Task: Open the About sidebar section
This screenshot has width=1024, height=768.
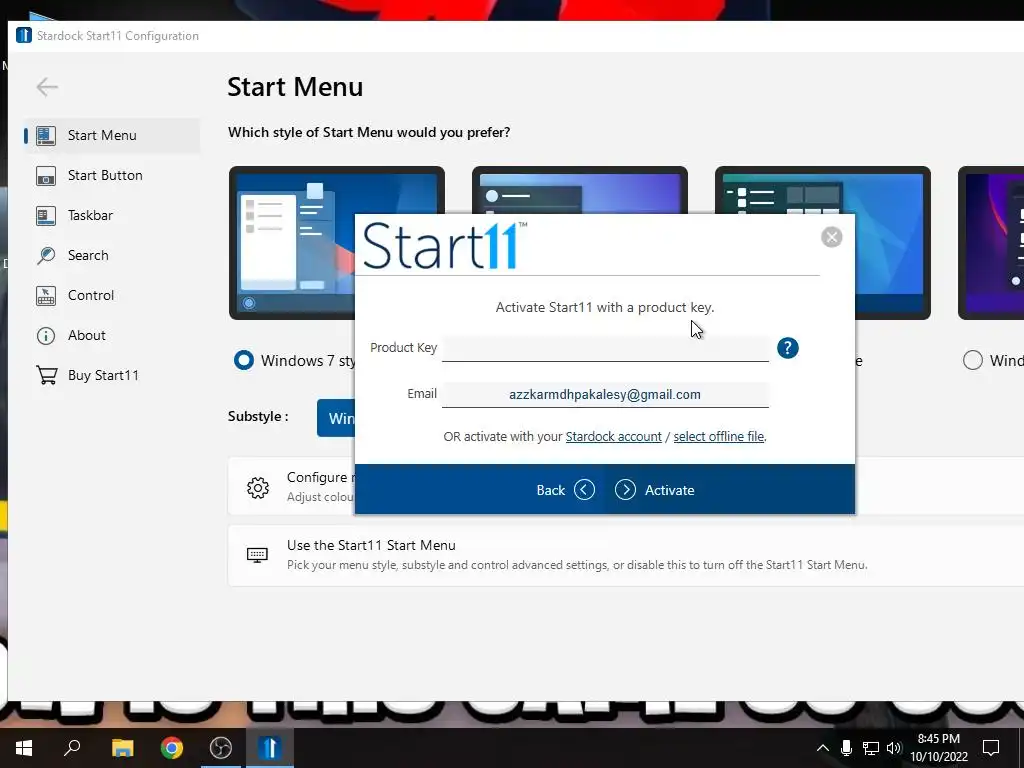Action: pyautogui.click(x=112, y=335)
